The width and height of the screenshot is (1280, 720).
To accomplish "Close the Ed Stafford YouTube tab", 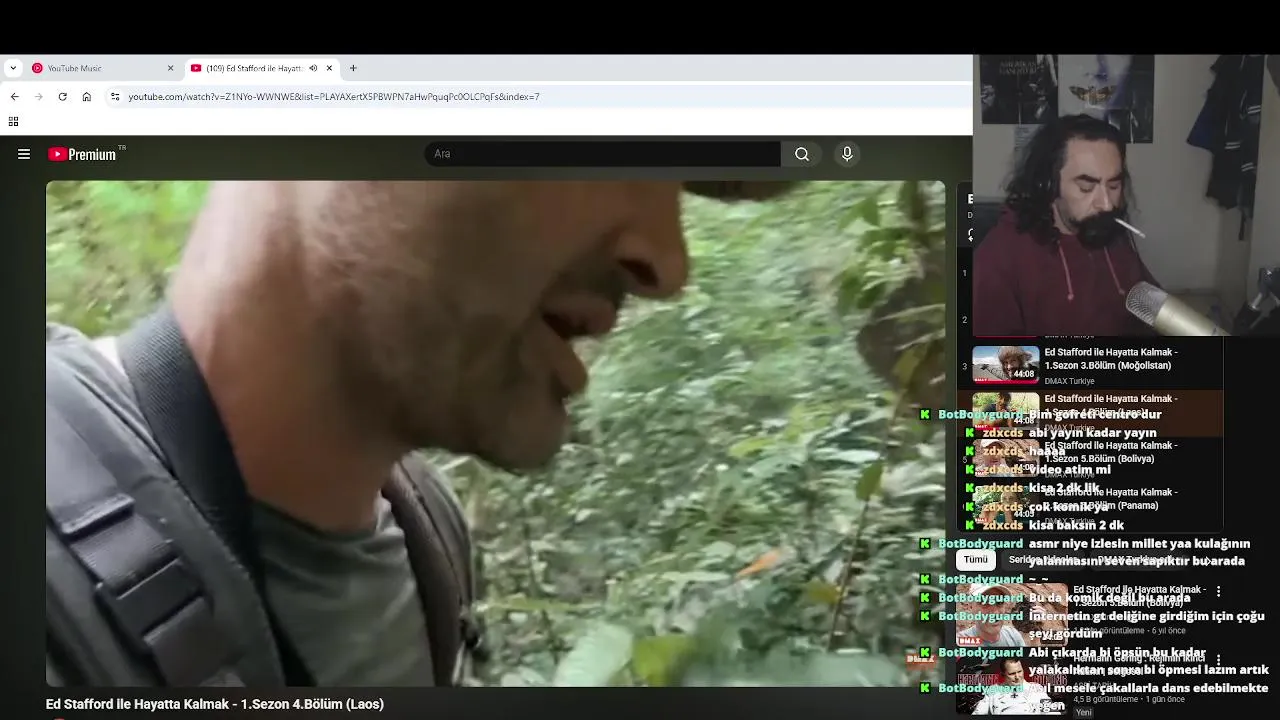I will point(329,68).
